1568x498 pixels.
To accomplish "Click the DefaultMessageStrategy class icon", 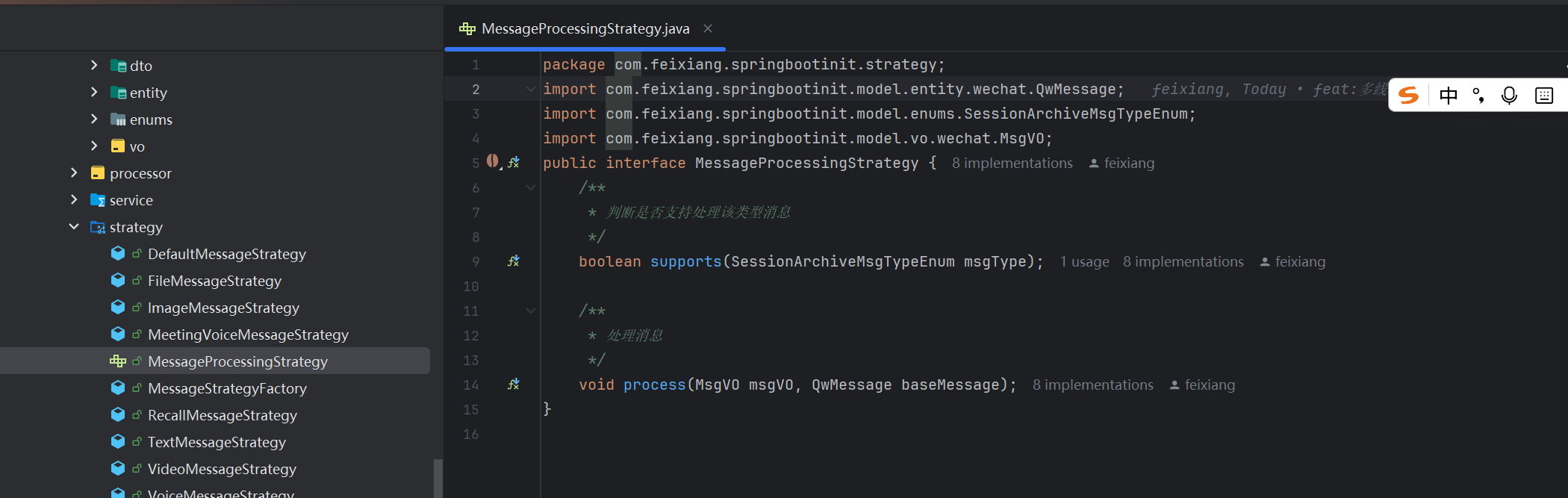I will pyautogui.click(x=118, y=254).
